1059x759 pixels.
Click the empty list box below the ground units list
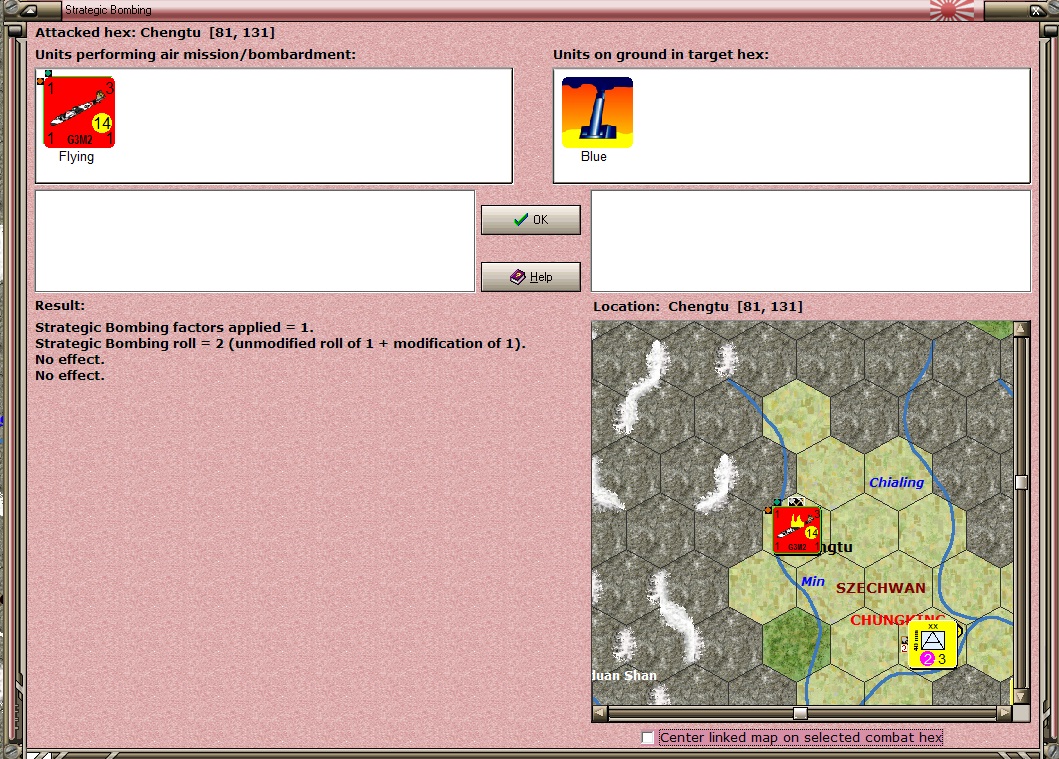point(811,241)
